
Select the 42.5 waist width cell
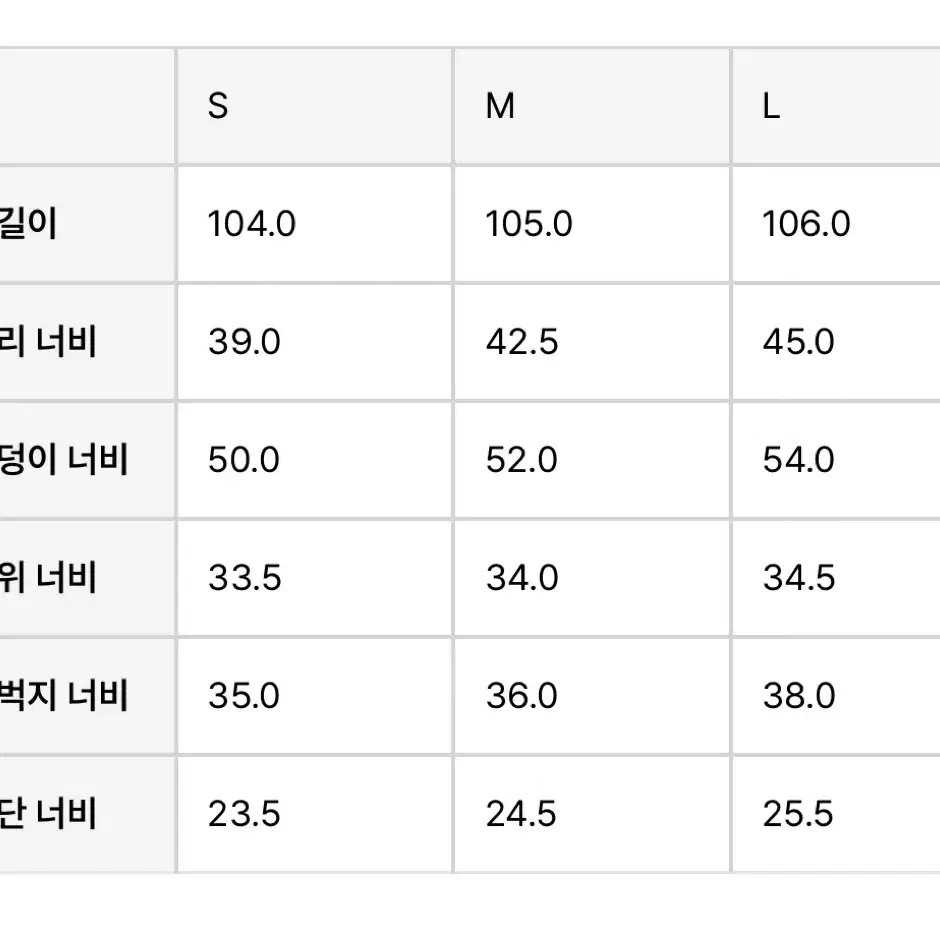click(592, 342)
